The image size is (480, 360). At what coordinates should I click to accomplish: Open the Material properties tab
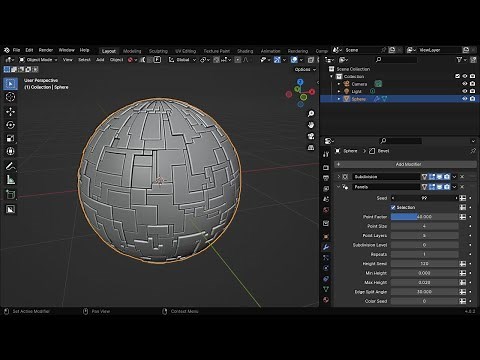pyautogui.click(x=326, y=300)
